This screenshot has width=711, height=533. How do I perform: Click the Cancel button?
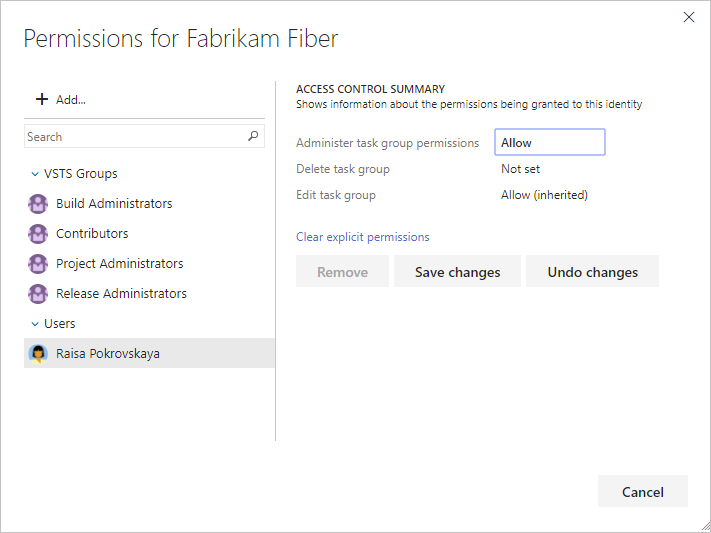tap(643, 491)
